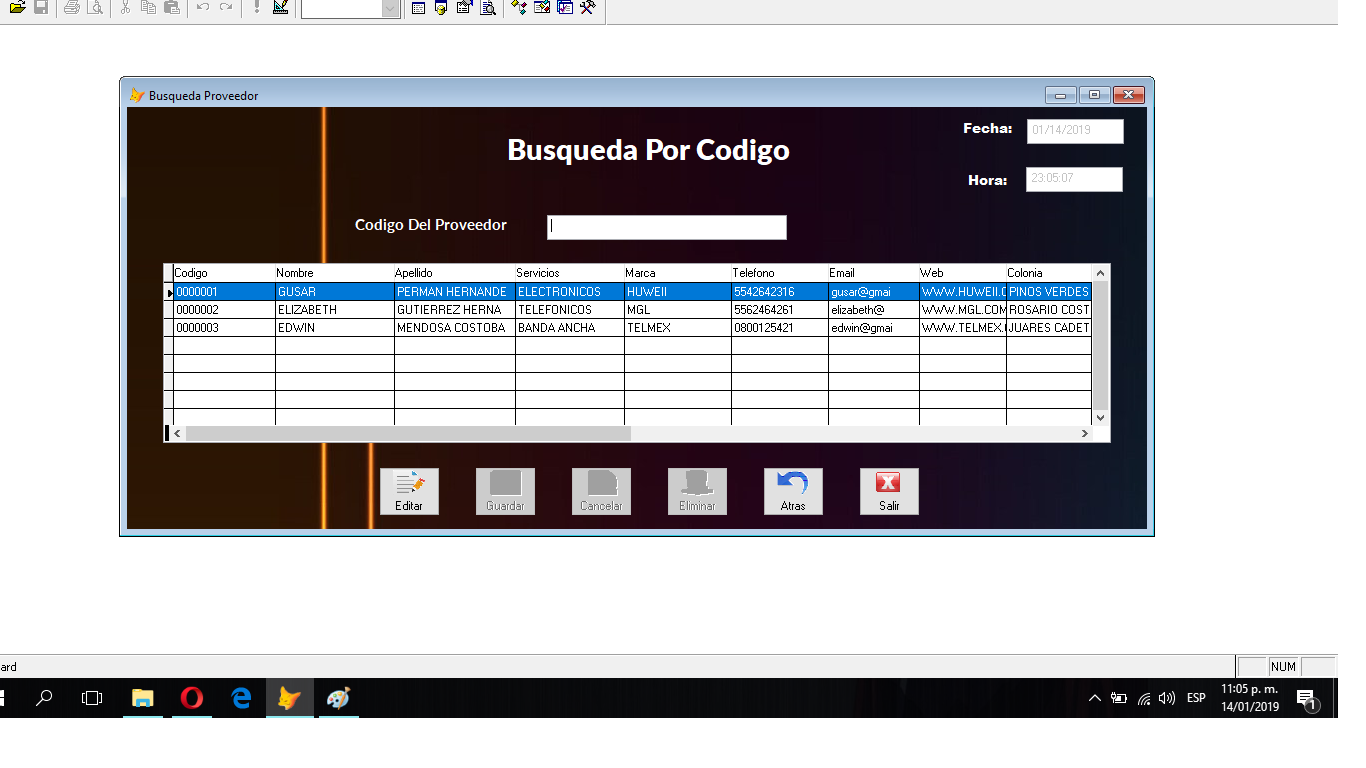Click the Print Preview toolbar icon
1366x768 pixels.
95,7
